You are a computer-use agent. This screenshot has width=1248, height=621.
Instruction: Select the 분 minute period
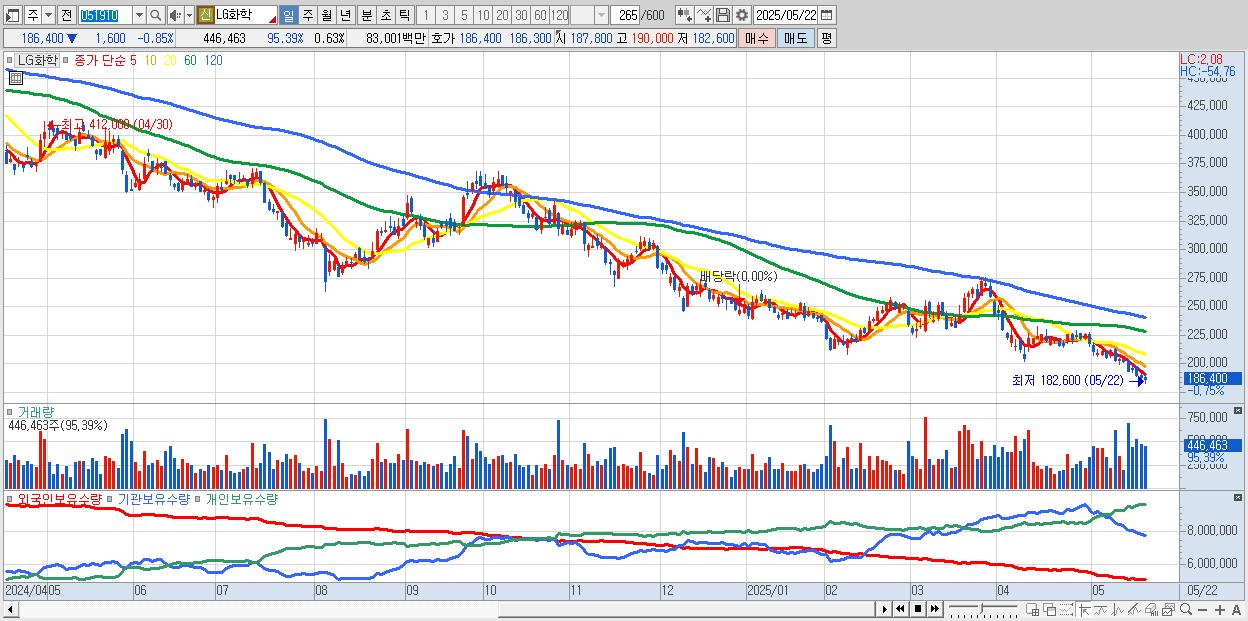coord(366,15)
